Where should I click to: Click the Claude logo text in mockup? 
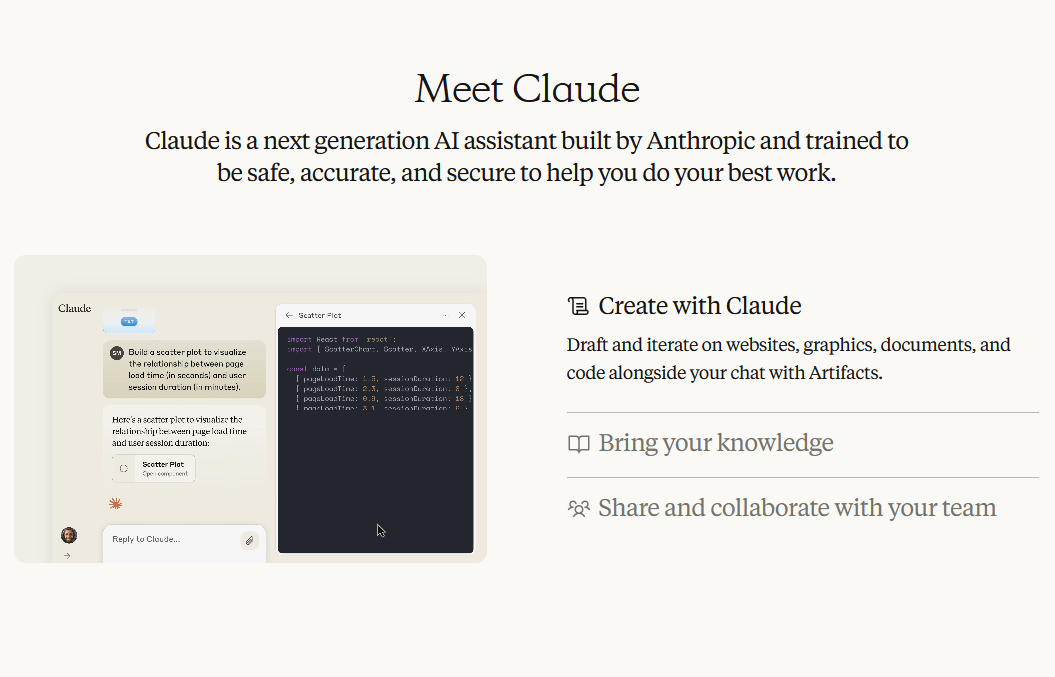click(x=75, y=308)
